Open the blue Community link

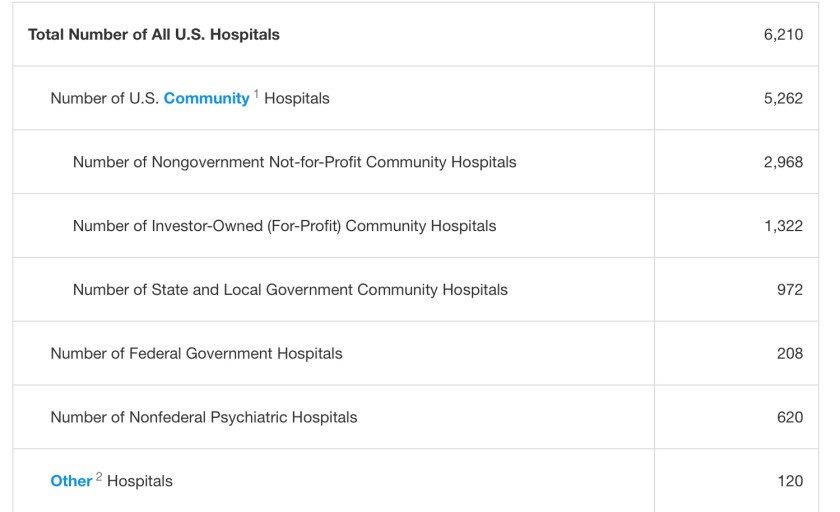tap(206, 98)
